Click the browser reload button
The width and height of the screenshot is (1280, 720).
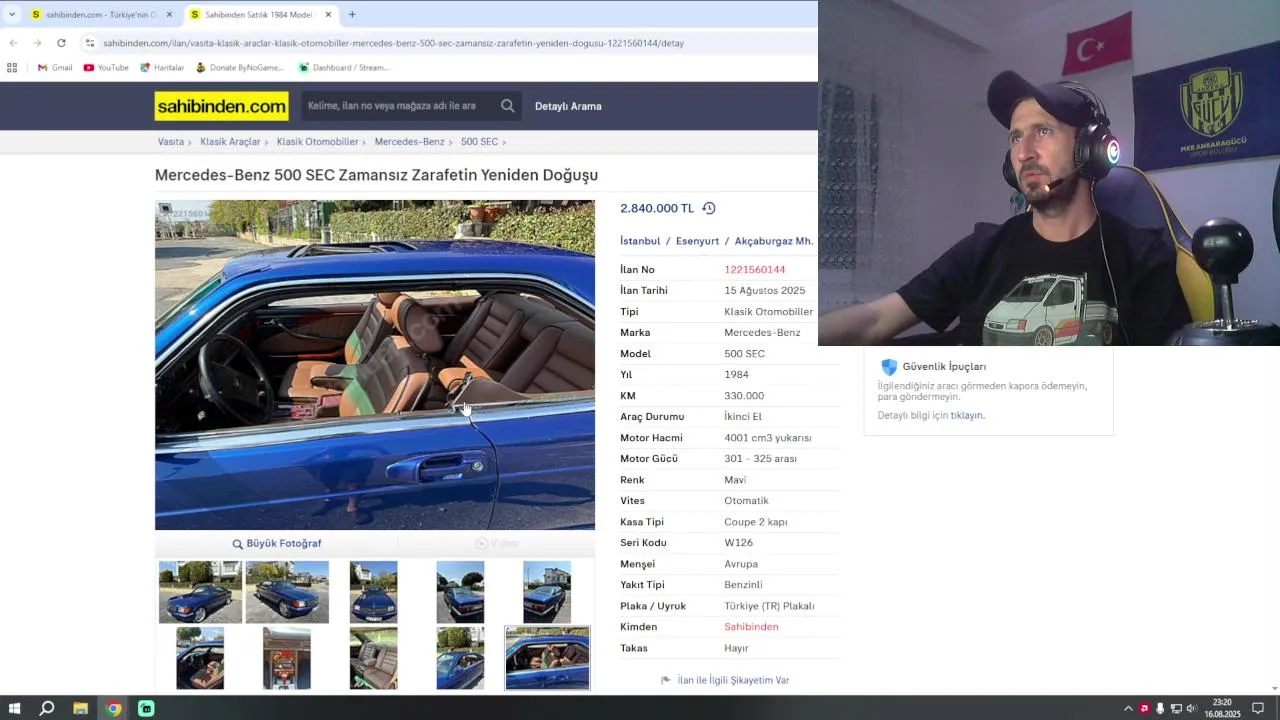coord(61,43)
